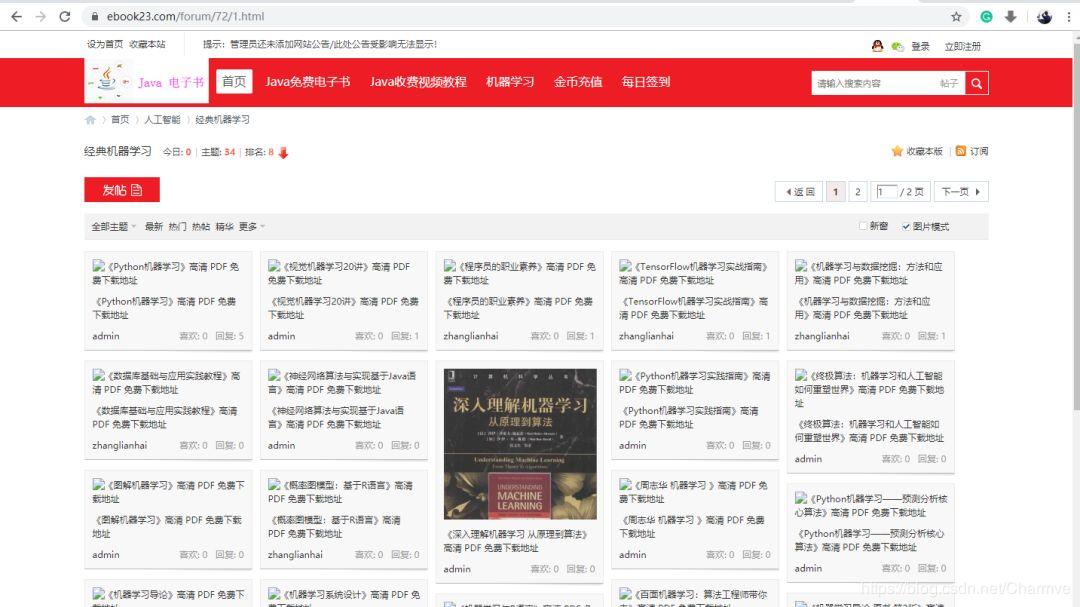Viewport: 1080px width, 607px height.
Task: Switch to the 机器学习 navigation tab
Action: [x=511, y=82]
